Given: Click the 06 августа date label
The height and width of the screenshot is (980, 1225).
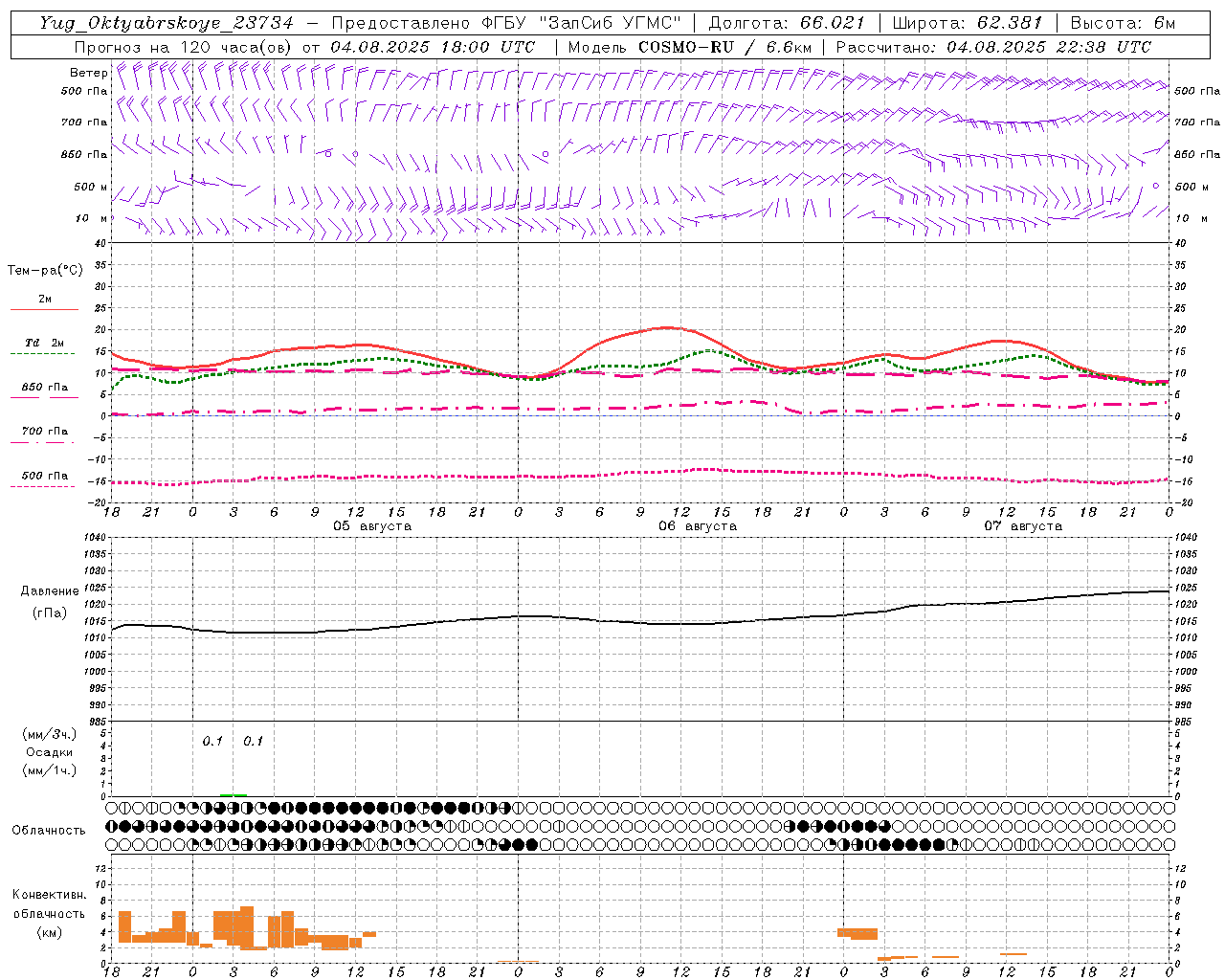Looking at the screenshot, I should pyautogui.click(x=698, y=526).
